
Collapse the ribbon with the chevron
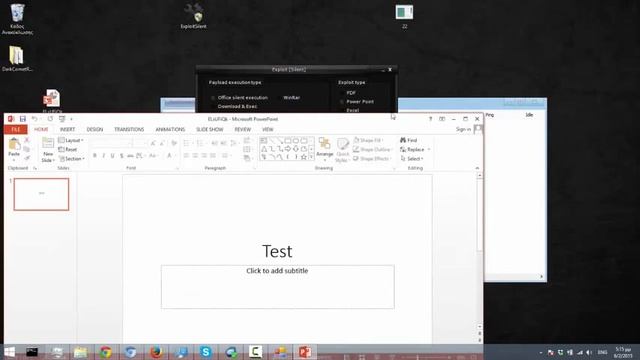tap(477, 168)
